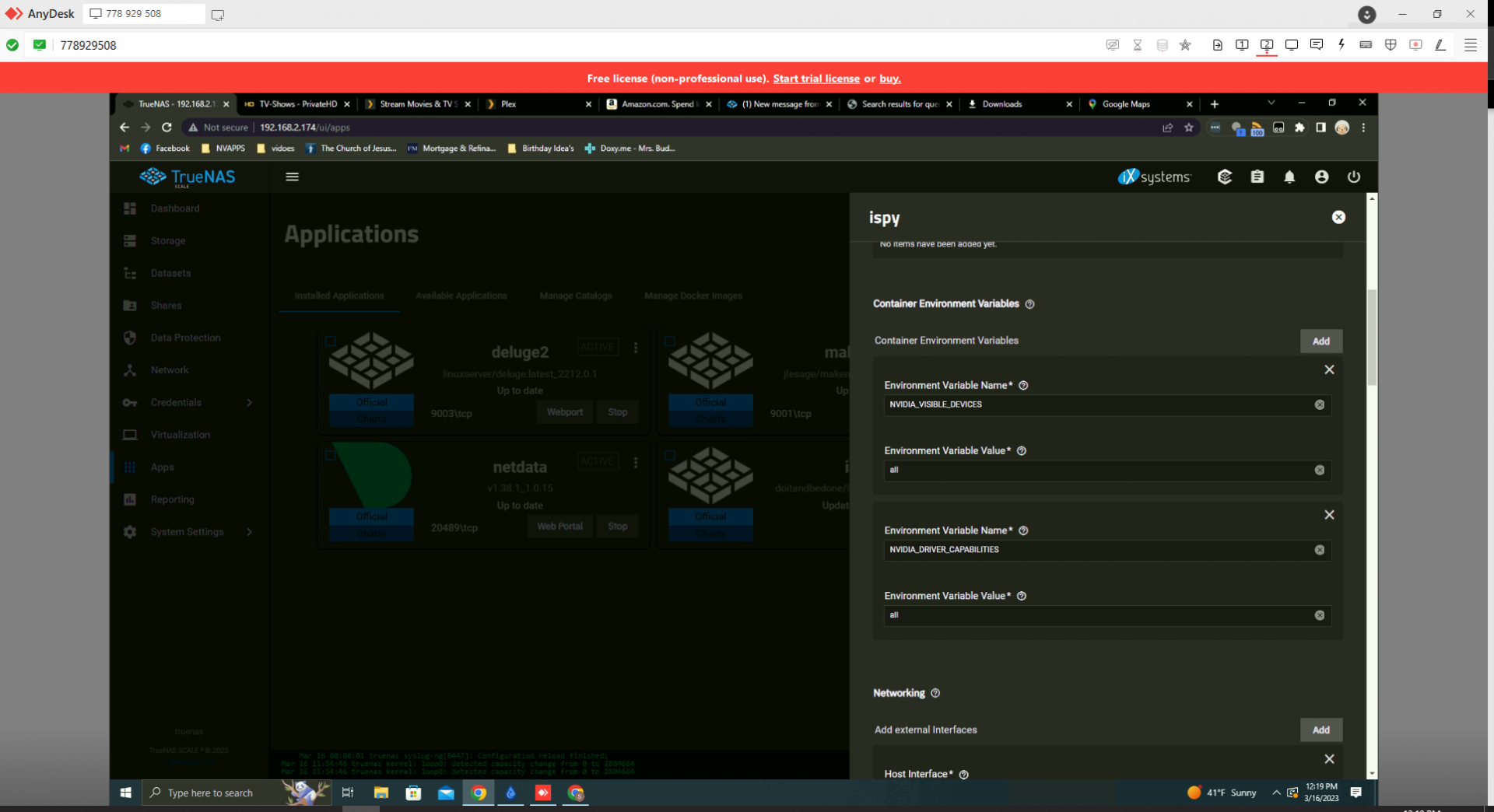Show help for first Environment Variable Value
The image size is (1494, 812).
click(x=1022, y=451)
